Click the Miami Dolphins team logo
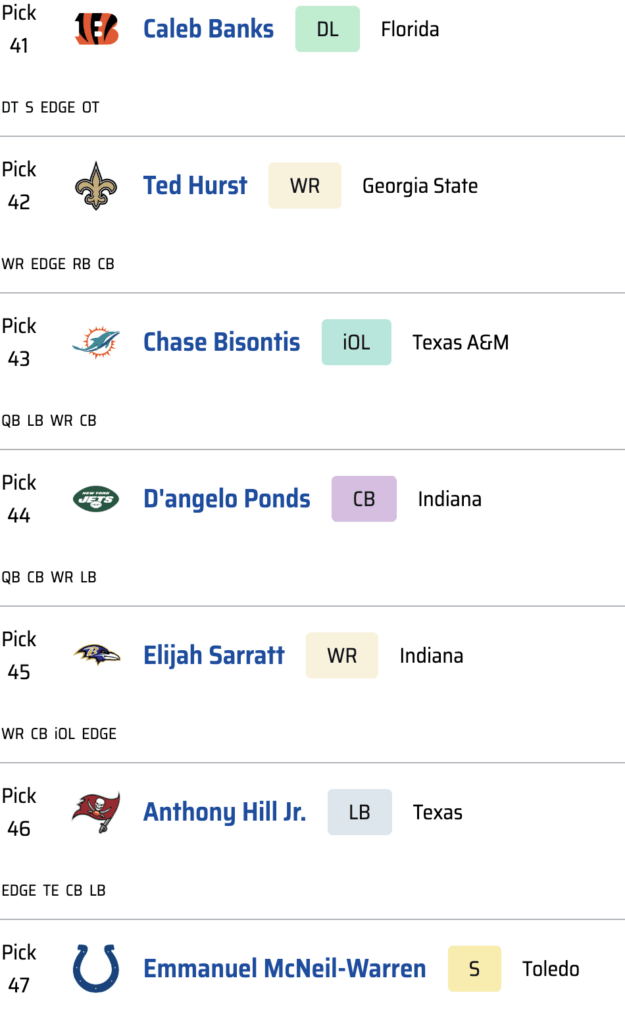This screenshot has height=1024, width=625. (x=96, y=343)
